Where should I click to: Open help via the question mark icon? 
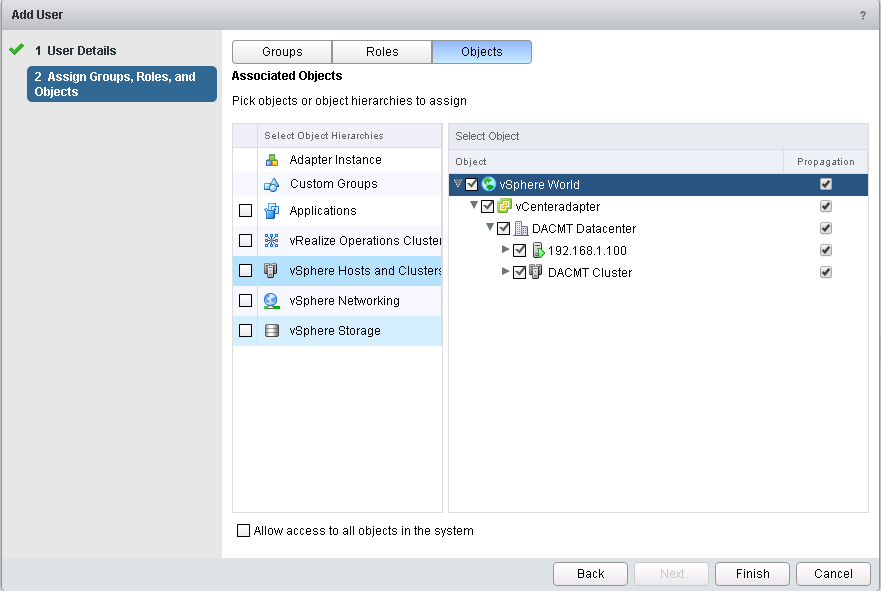(x=862, y=15)
